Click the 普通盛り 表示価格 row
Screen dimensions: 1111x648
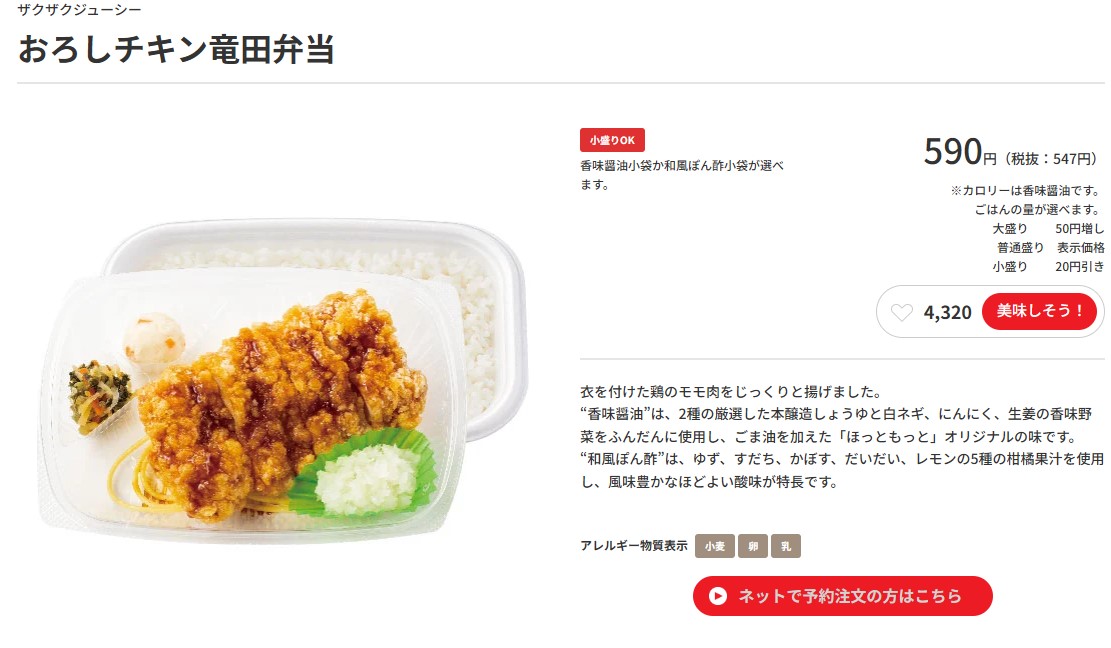click(x=1051, y=248)
